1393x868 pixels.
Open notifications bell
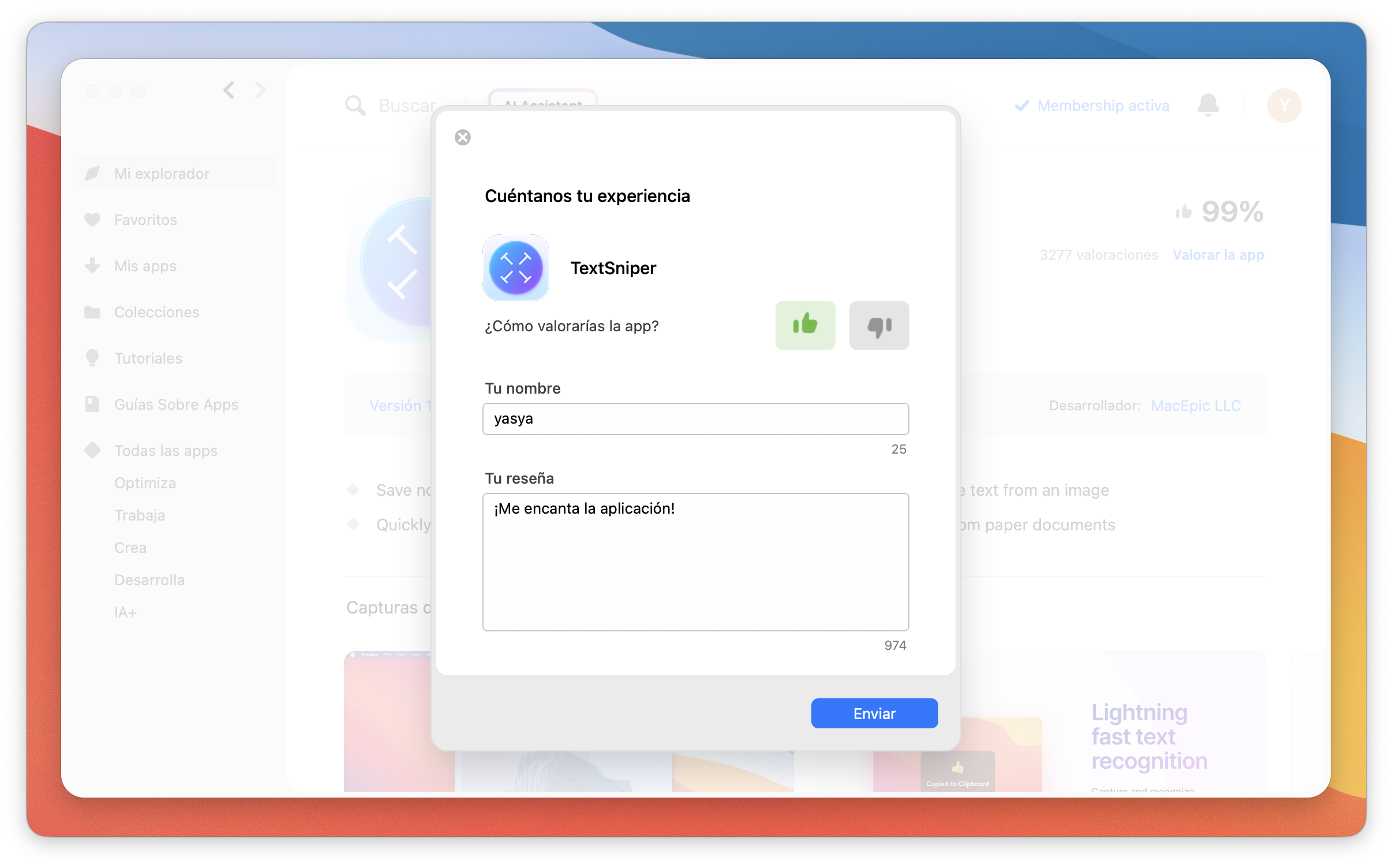(1208, 105)
